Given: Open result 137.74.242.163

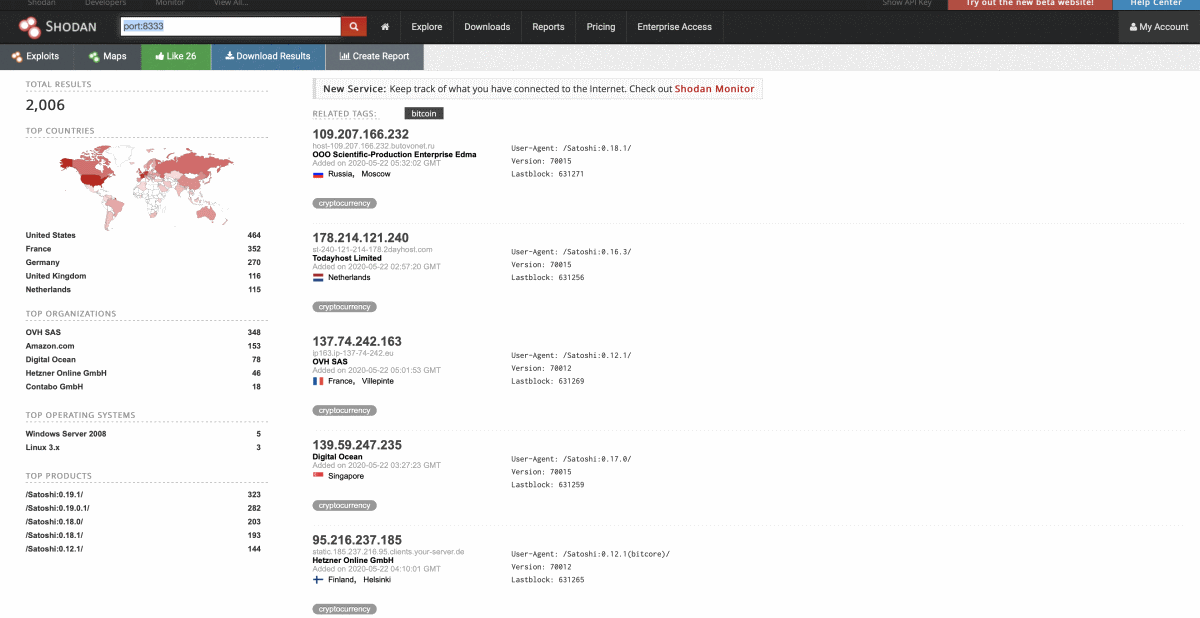Looking at the screenshot, I should tap(357, 342).
